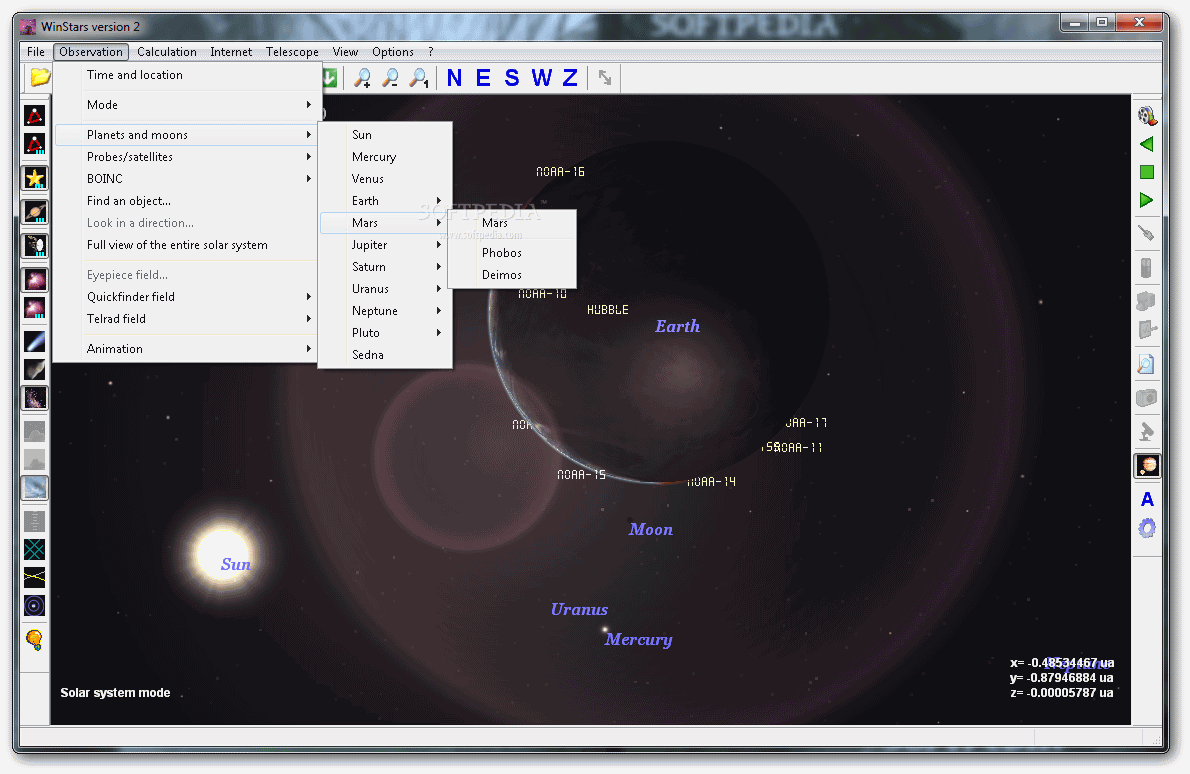This screenshot has width=1190, height=774.
Task: Click the concentric circles target icon
Action: tap(35, 606)
